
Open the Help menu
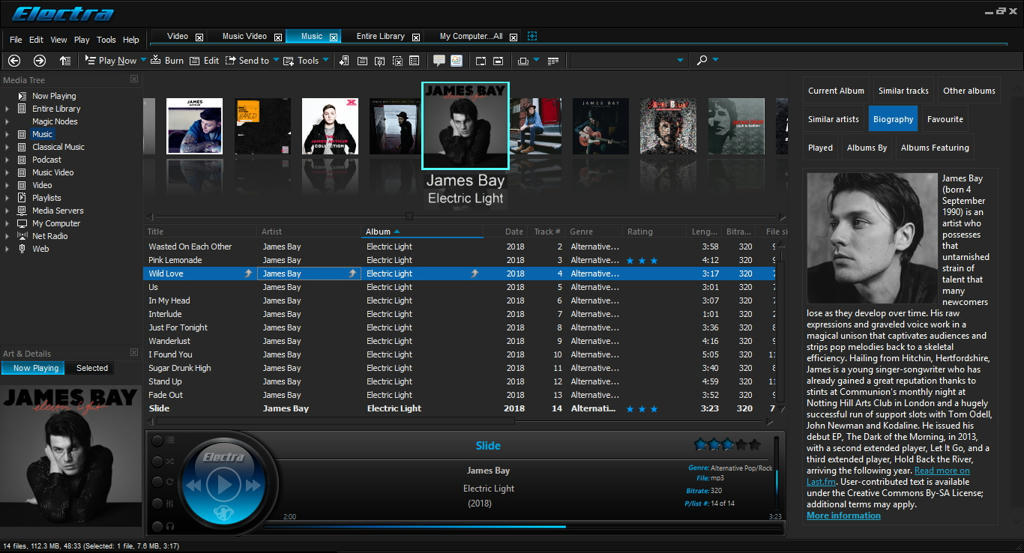[131, 40]
